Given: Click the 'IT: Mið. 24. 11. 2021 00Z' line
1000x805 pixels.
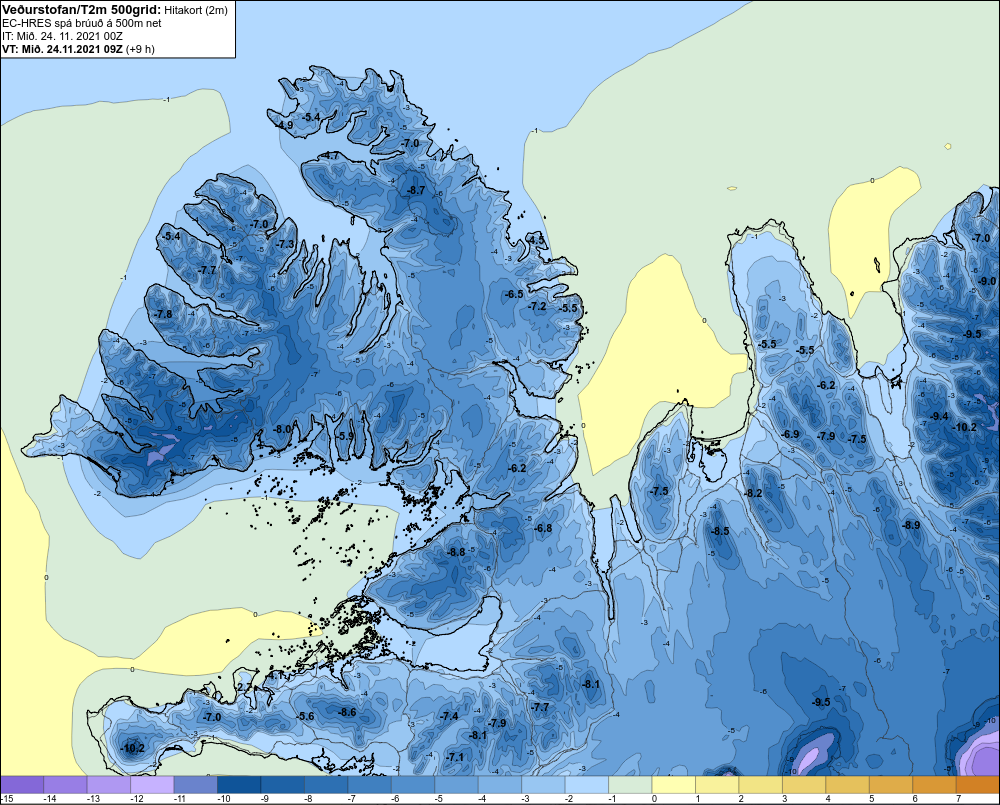Looking at the screenshot, I should [62, 36].
